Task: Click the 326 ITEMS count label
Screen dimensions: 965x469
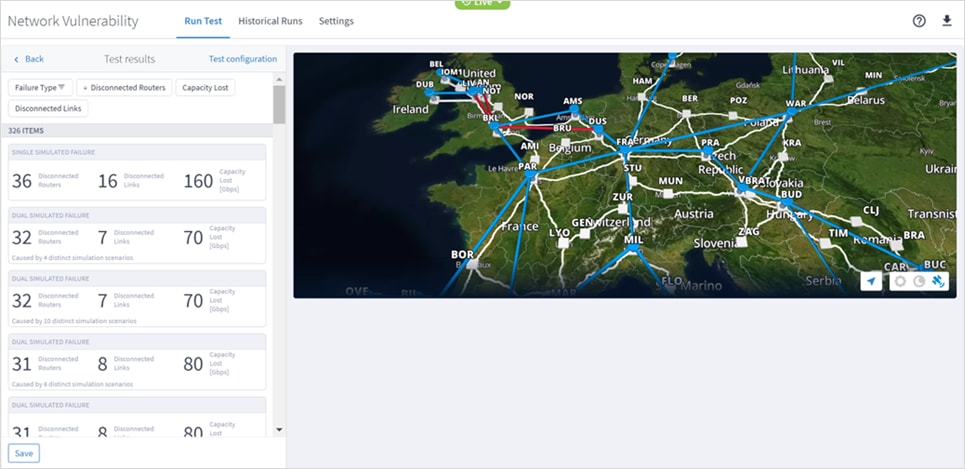Action: [x=26, y=130]
